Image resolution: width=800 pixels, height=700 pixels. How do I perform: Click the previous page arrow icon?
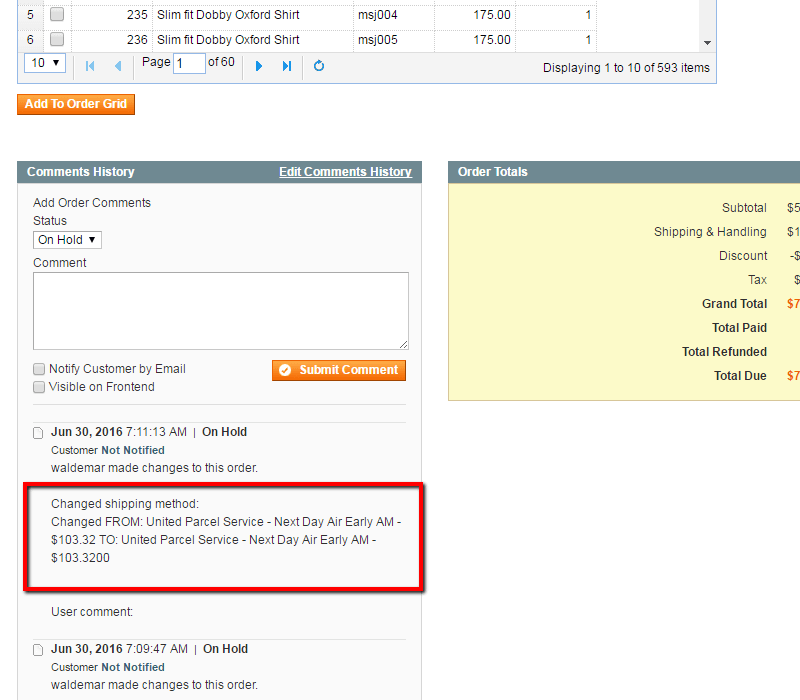[118, 66]
